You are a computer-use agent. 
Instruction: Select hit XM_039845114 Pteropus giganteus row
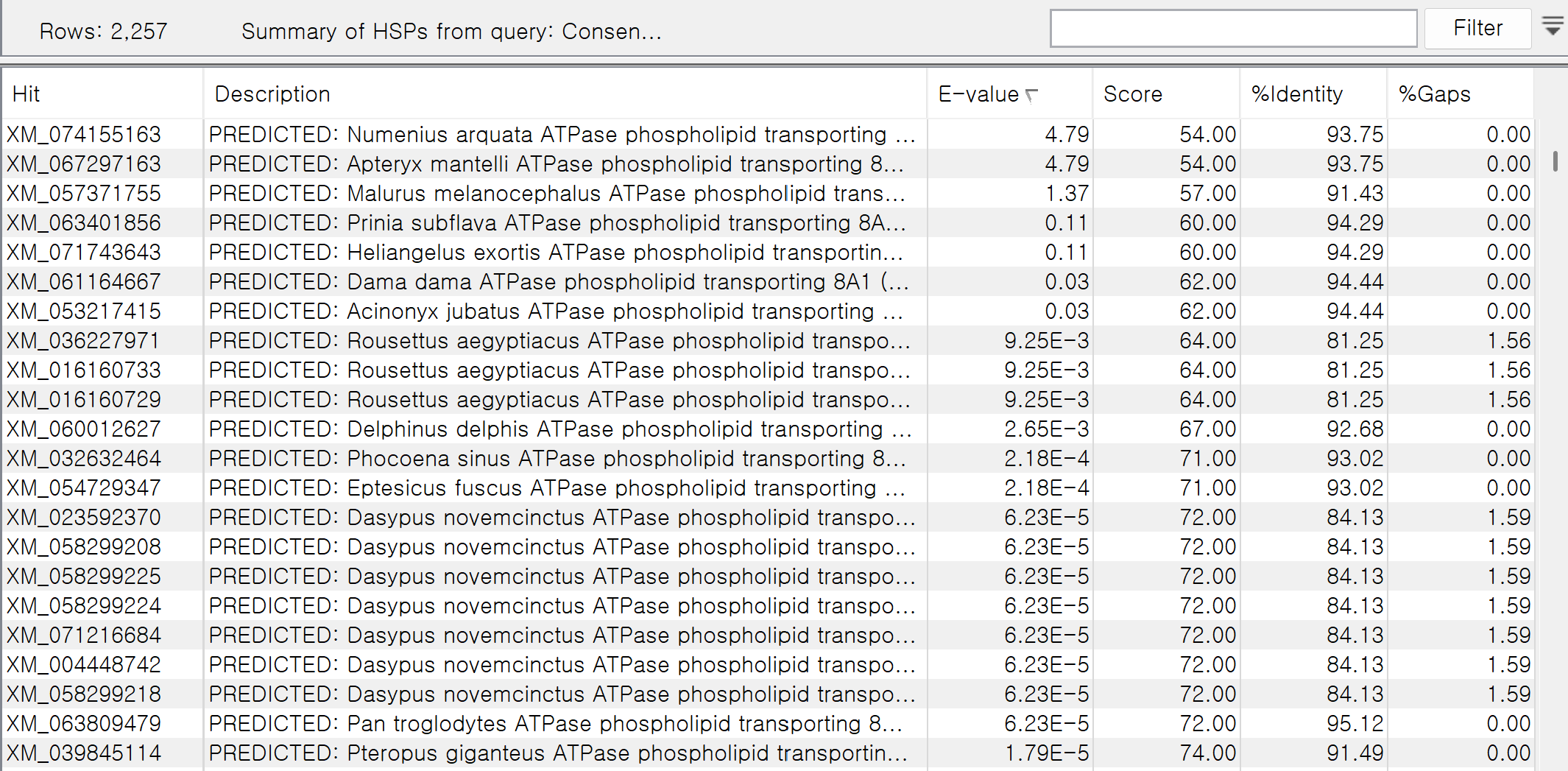tap(84, 753)
